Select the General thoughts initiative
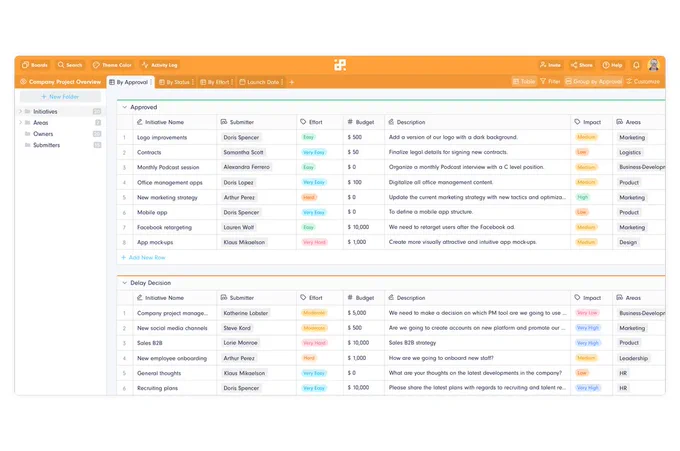 click(159, 373)
